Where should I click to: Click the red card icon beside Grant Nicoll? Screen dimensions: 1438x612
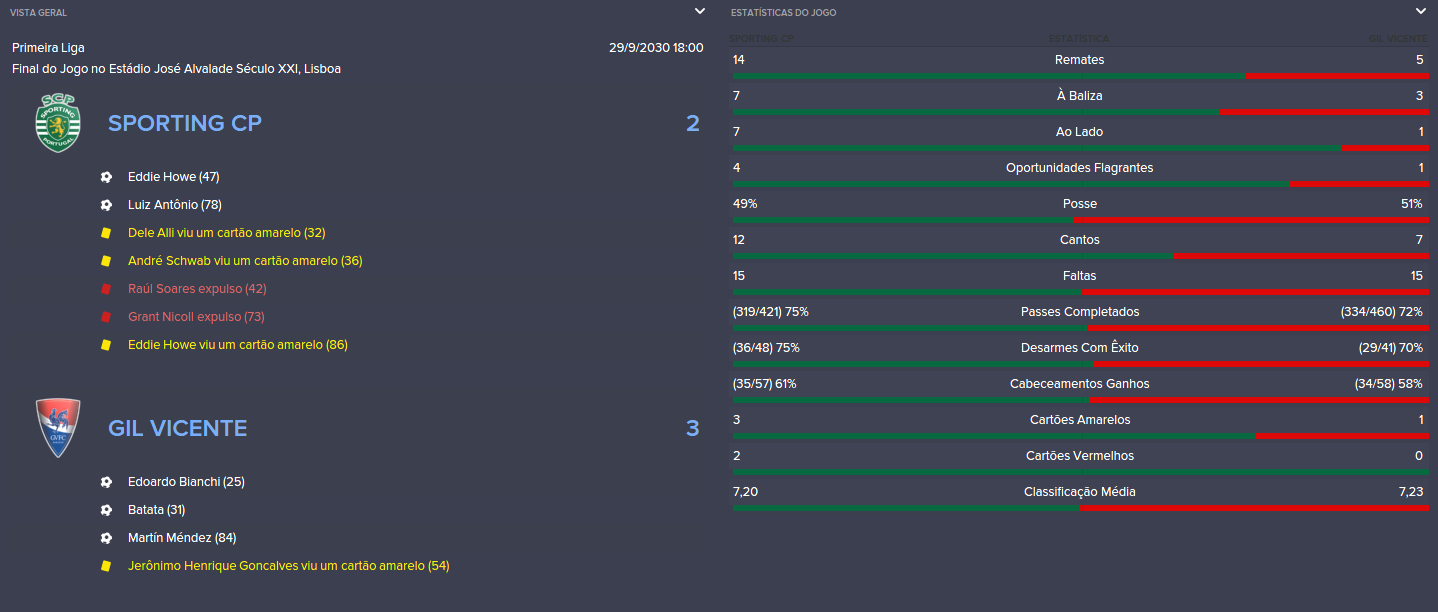coord(106,317)
